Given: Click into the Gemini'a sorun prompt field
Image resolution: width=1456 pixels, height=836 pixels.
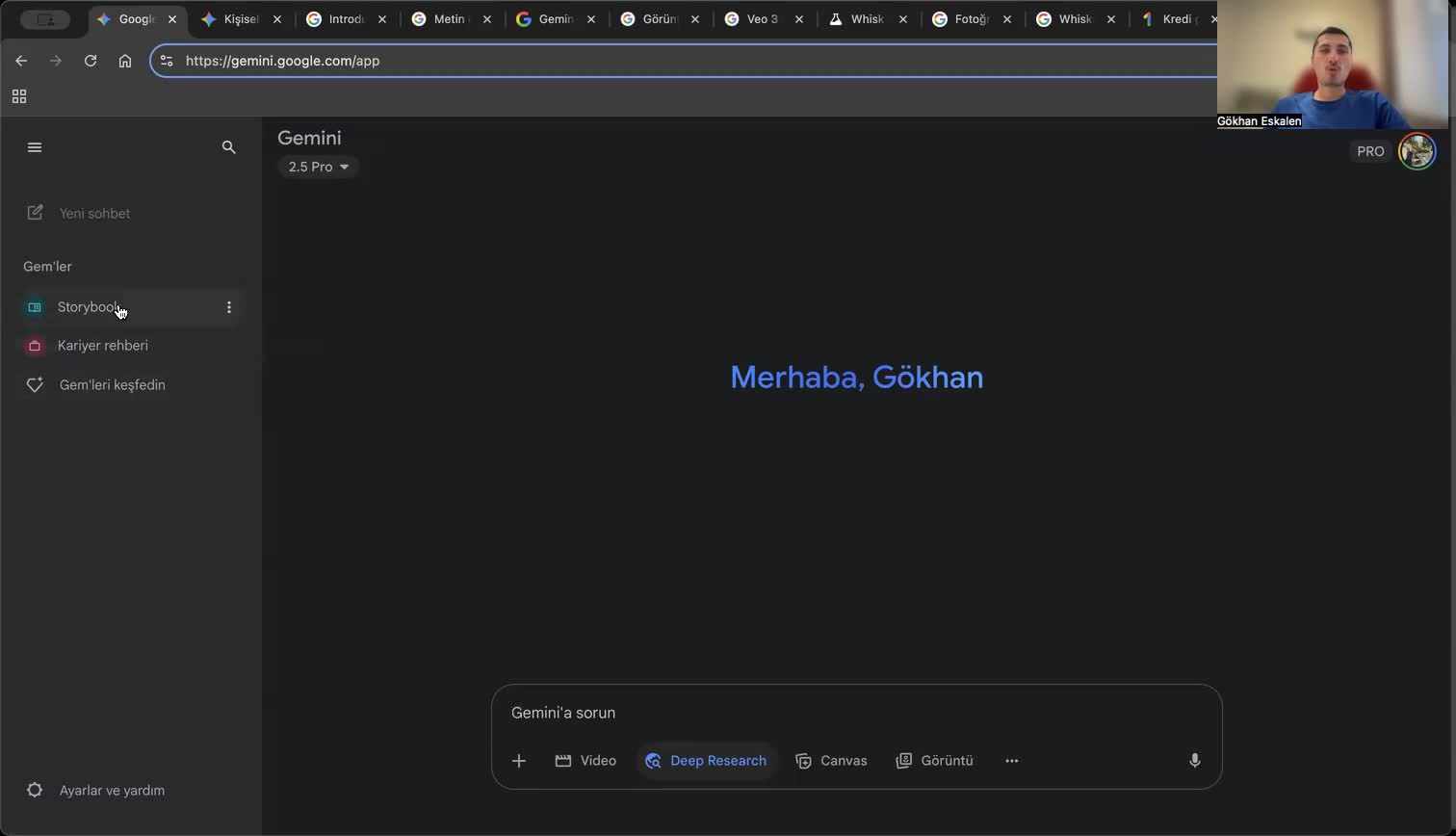Looking at the screenshot, I should [x=856, y=713].
